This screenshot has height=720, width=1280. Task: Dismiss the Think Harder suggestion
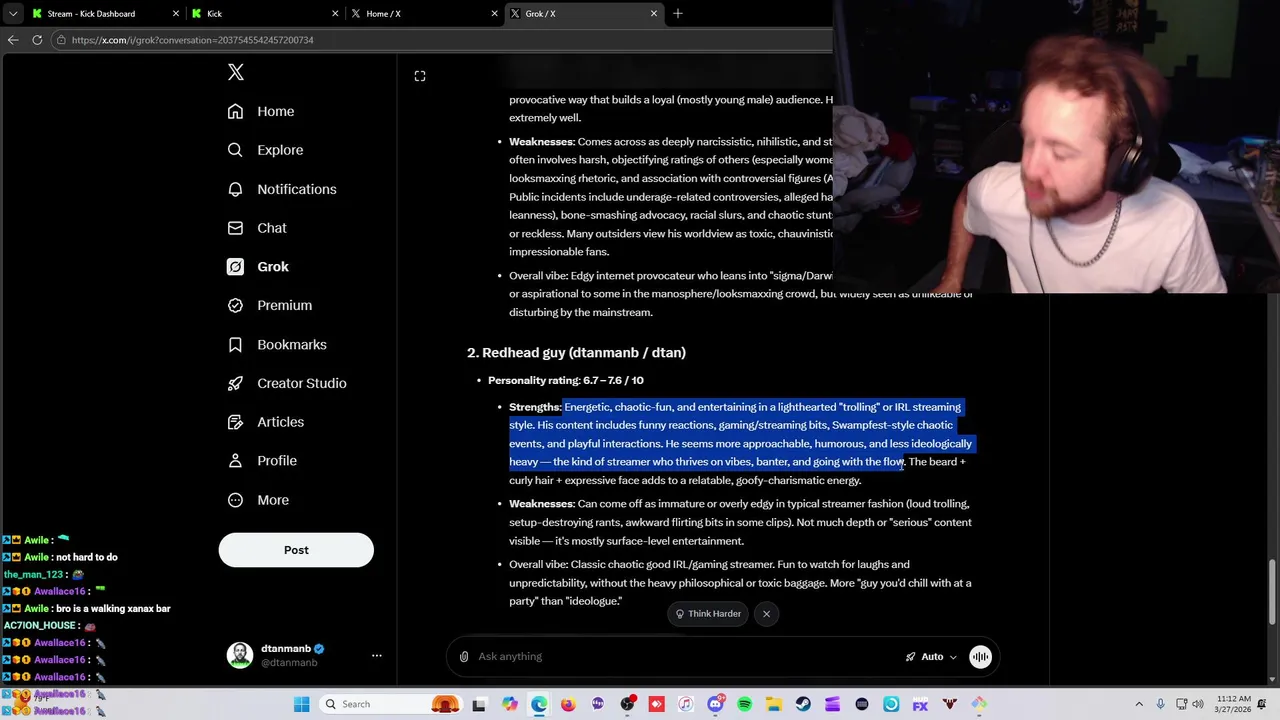click(766, 614)
